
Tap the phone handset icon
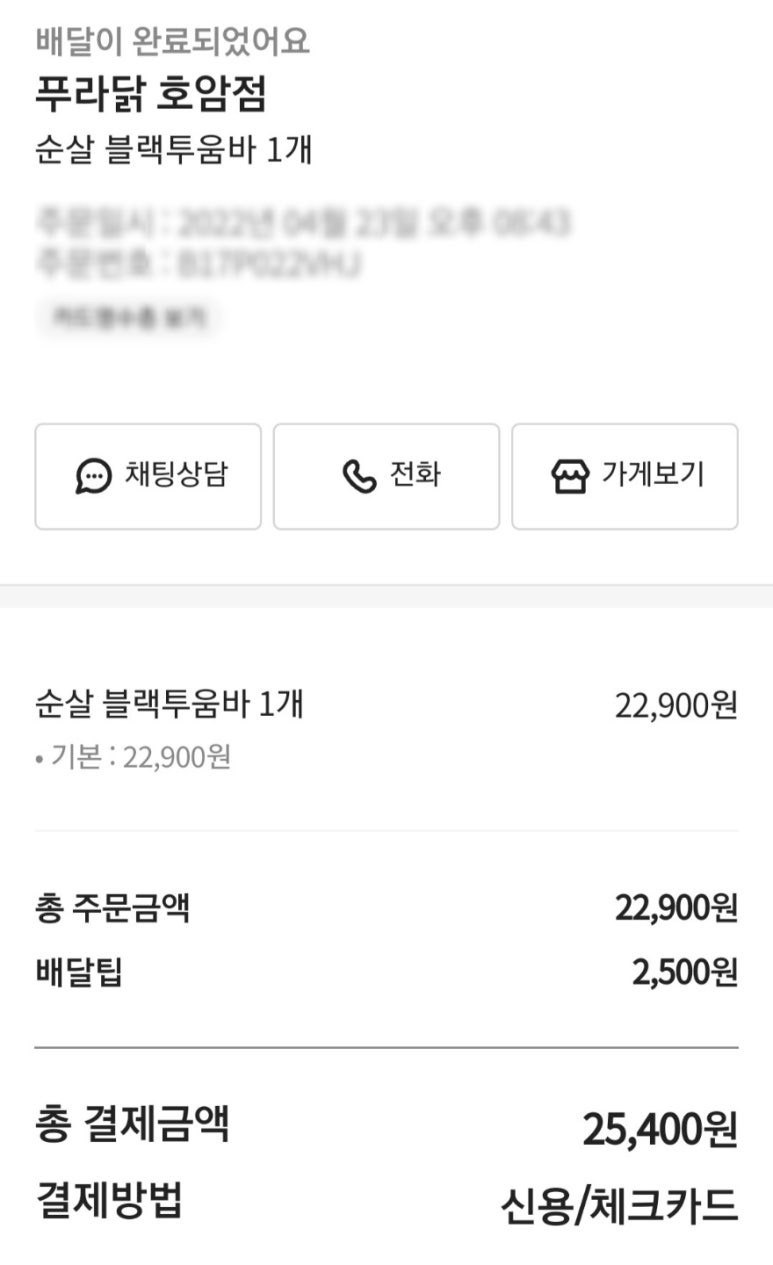click(x=359, y=476)
